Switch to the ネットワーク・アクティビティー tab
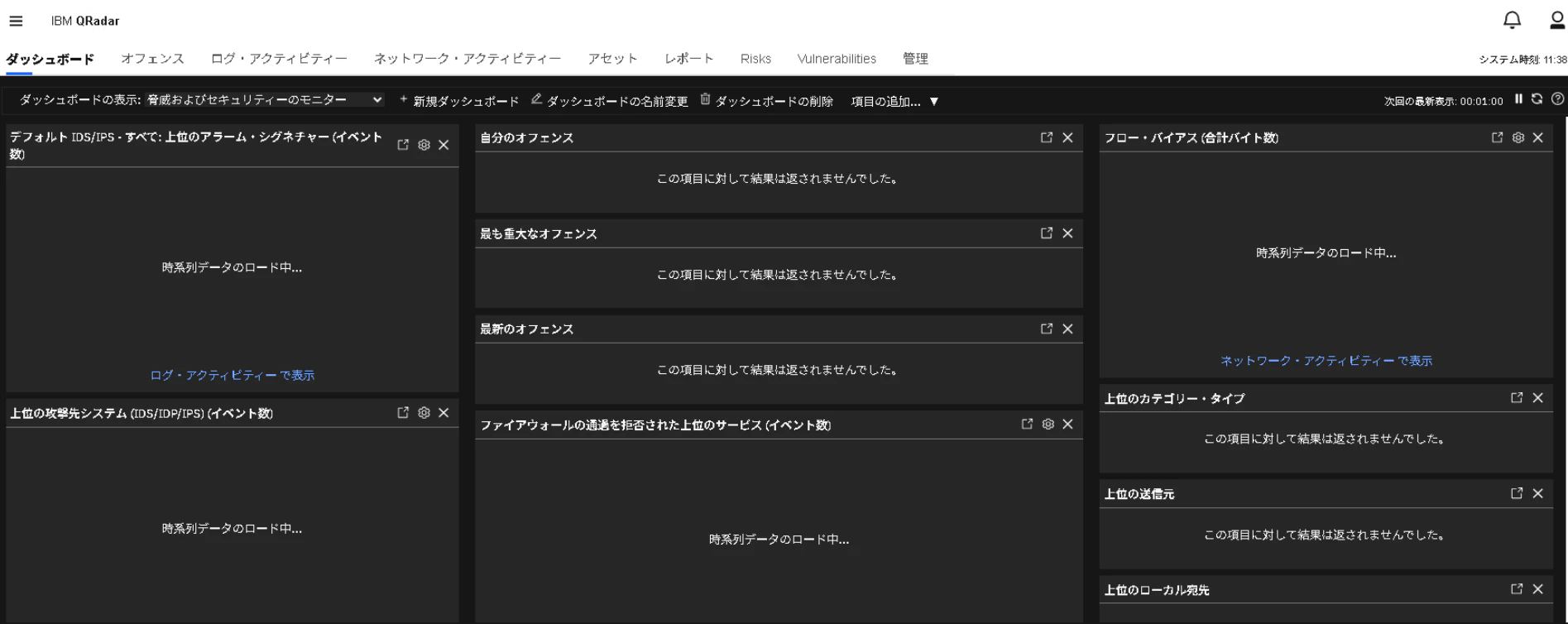Viewport: 1568px width, 624px height. [x=468, y=59]
